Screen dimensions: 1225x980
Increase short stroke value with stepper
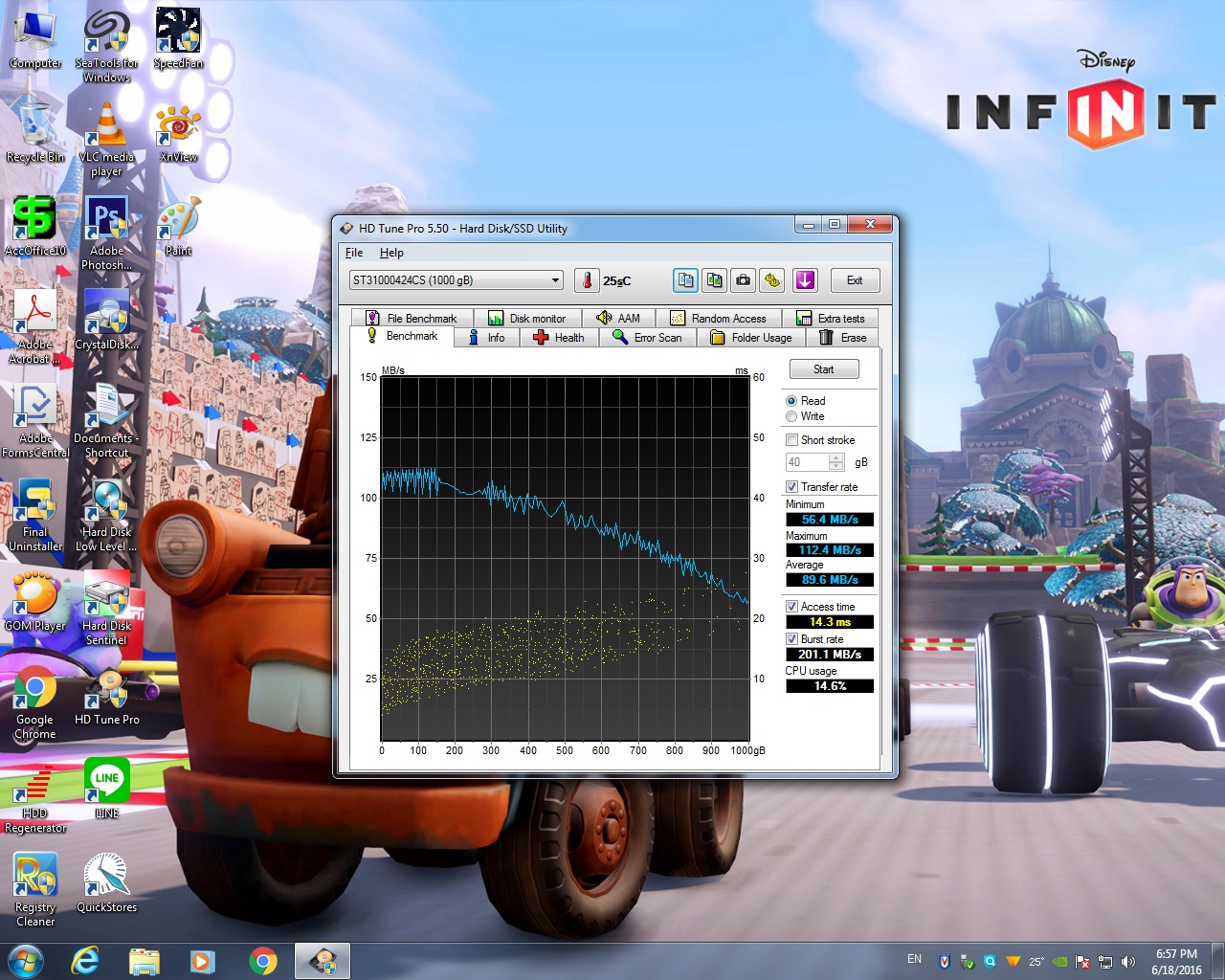coord(836,457)
